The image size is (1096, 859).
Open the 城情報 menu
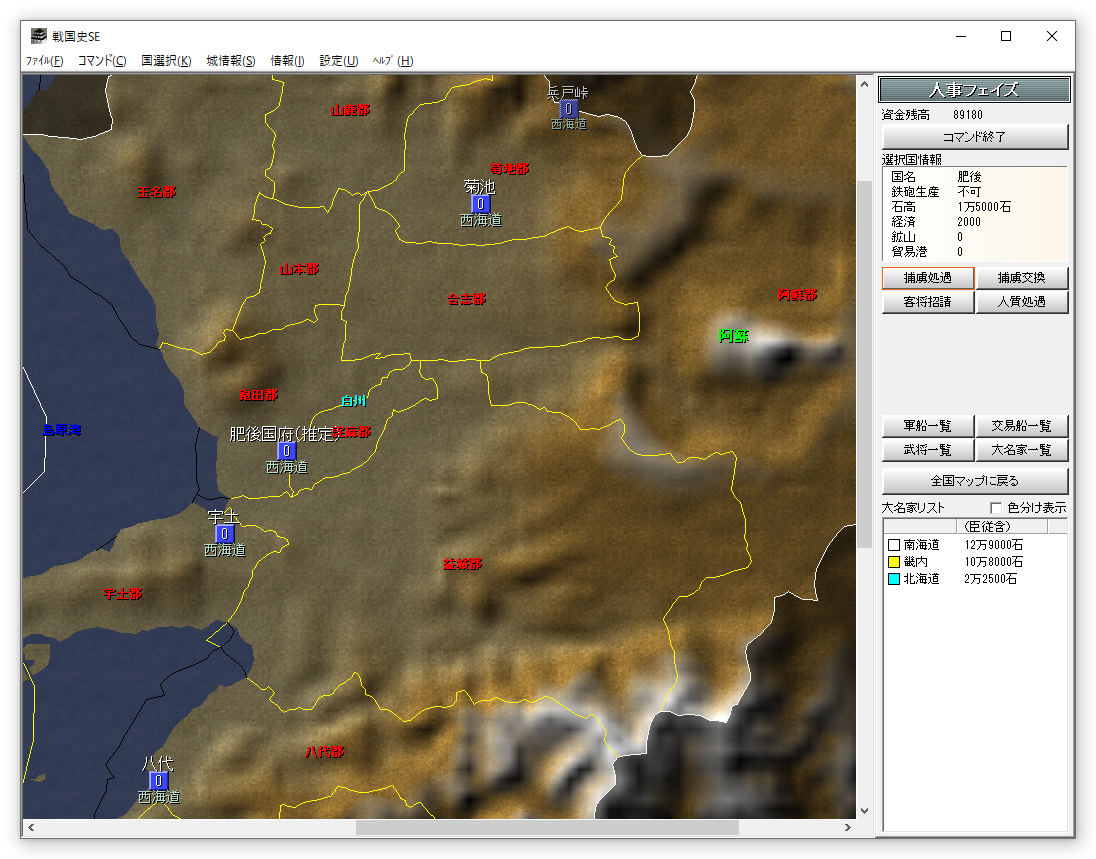231,61
